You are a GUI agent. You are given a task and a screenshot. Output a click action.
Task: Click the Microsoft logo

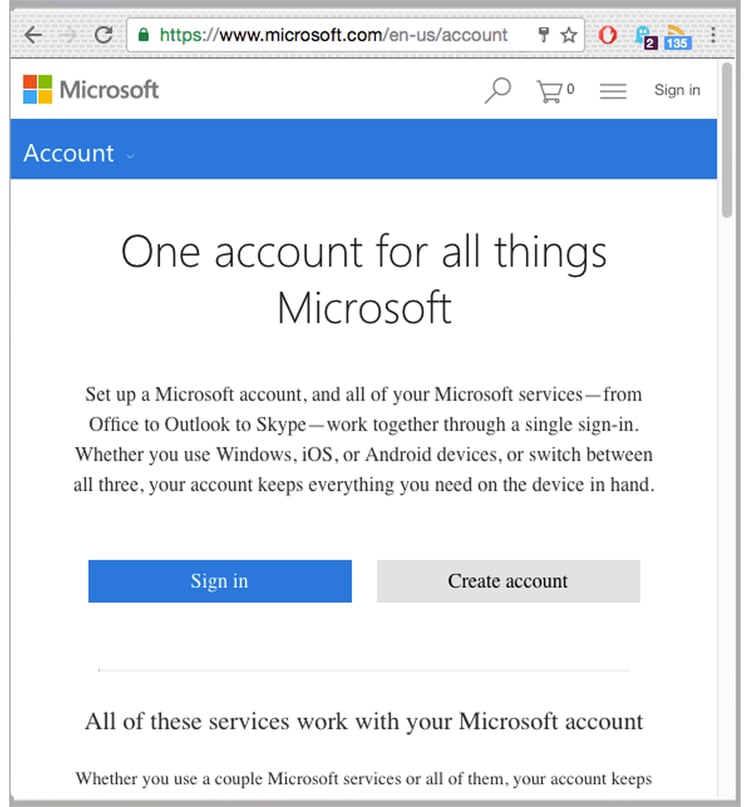tap(91, 90)
